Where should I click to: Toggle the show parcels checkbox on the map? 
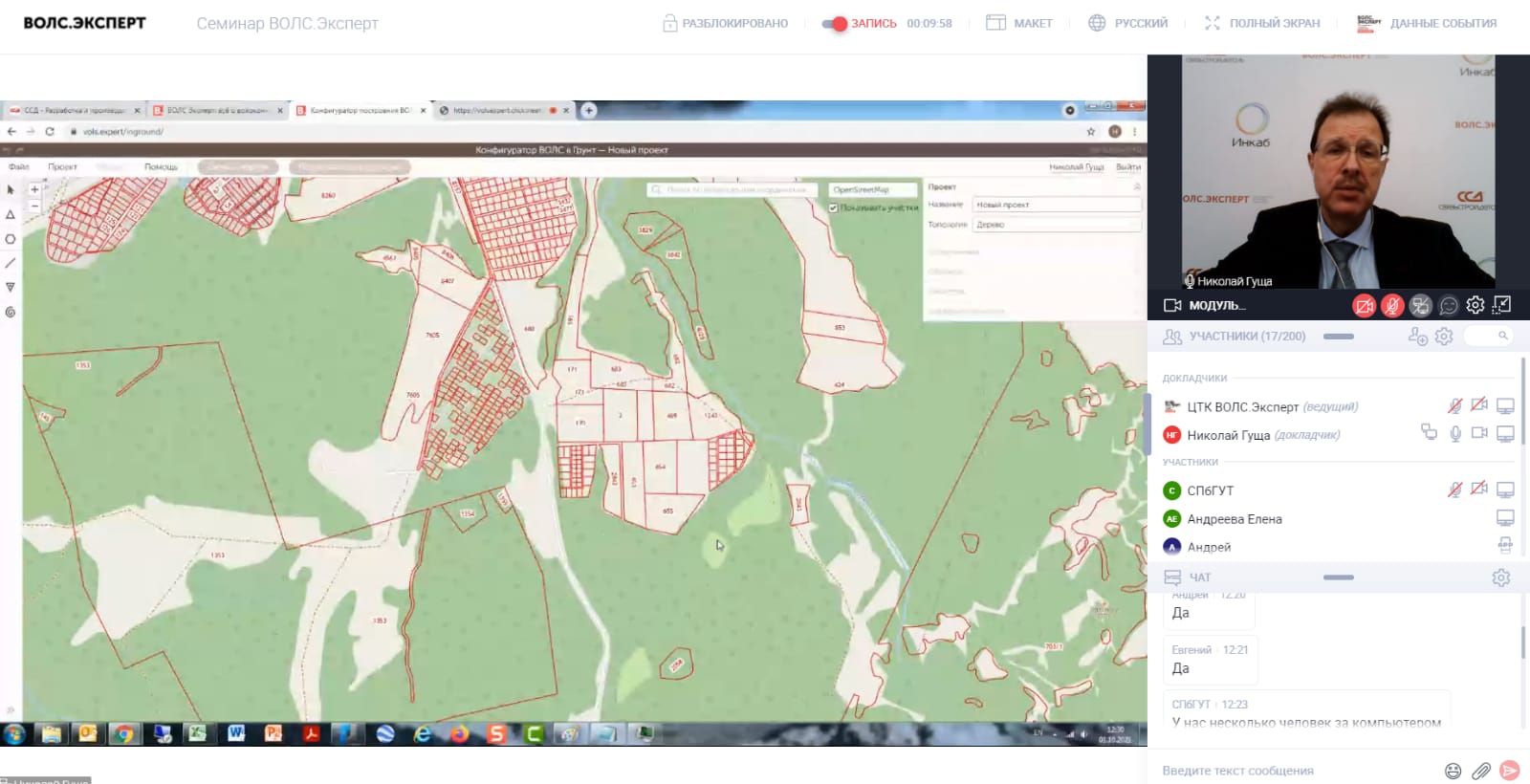click(834, 207)
